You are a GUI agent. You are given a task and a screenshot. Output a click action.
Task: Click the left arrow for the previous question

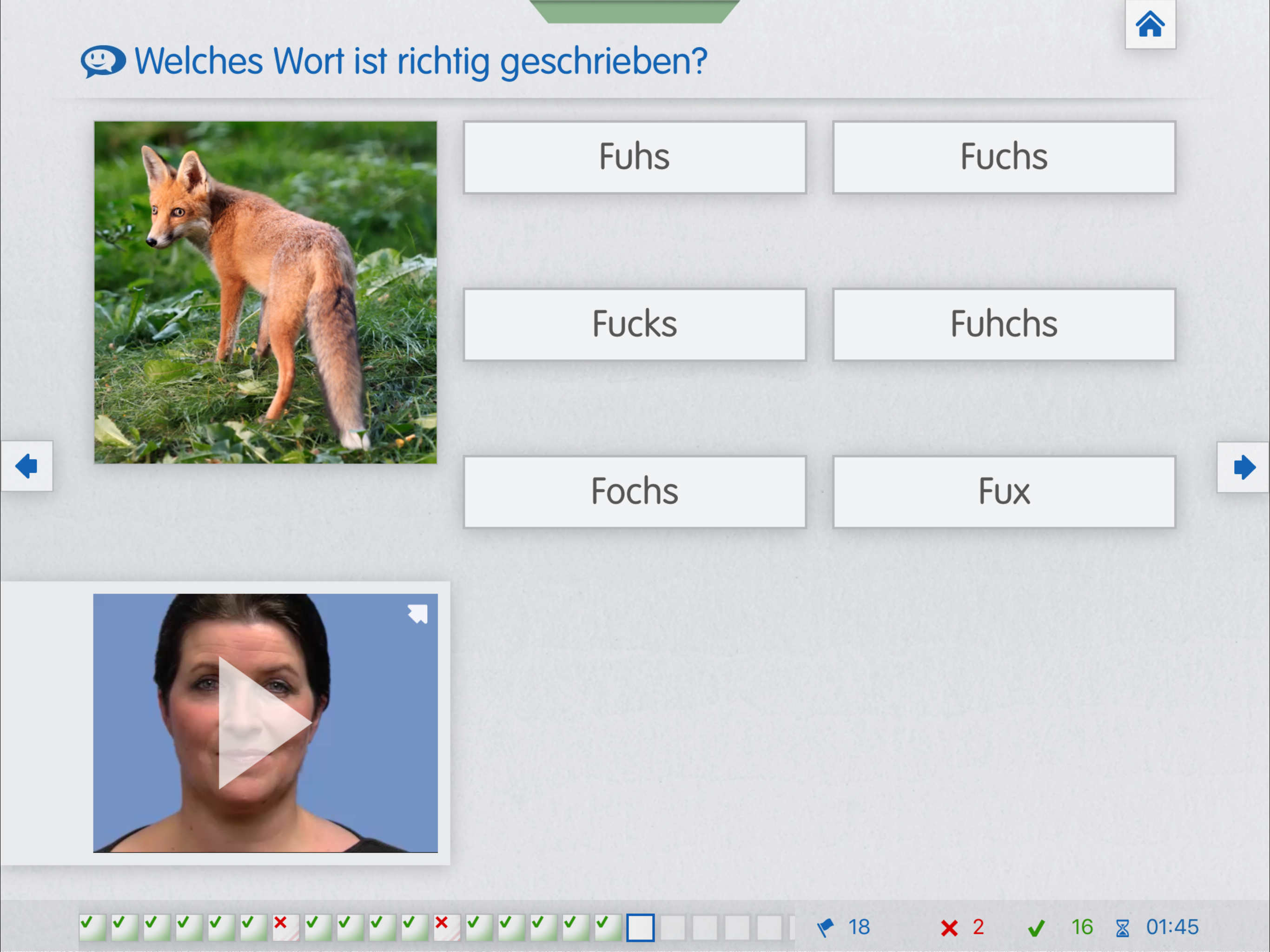tap(26, 466)
